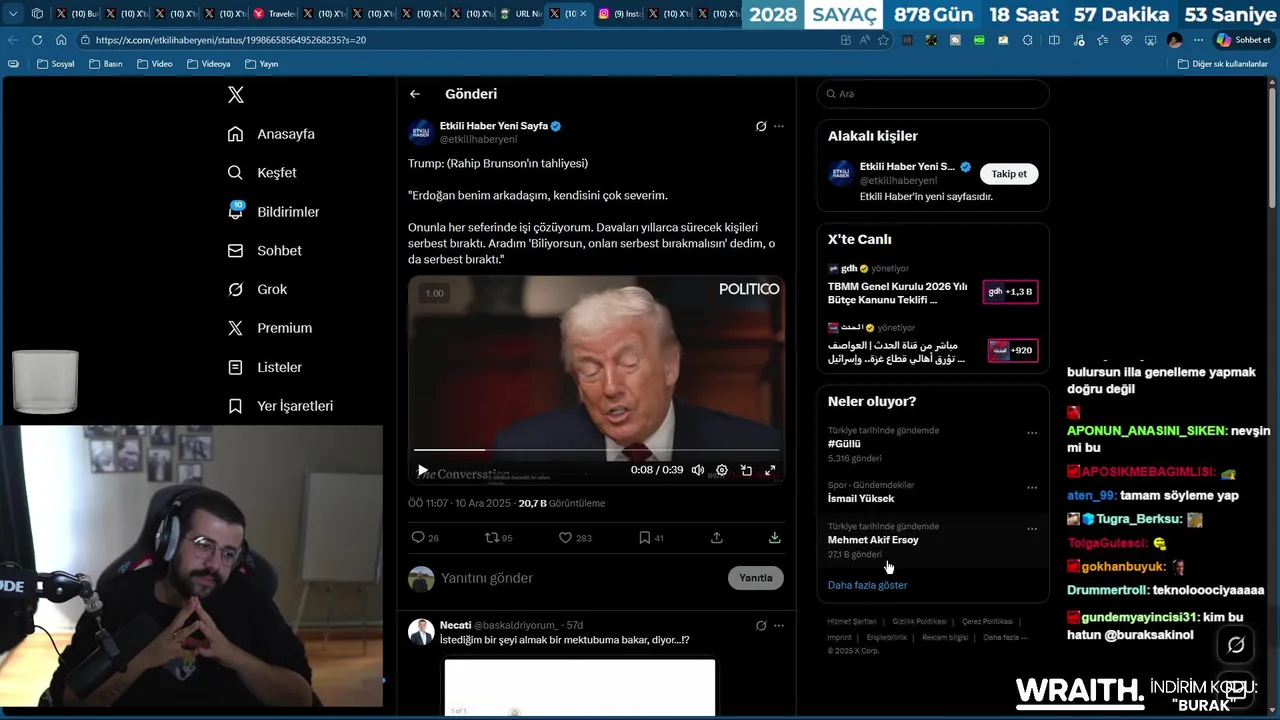Viewport: 1280px width, 720px height.
Task: Reply using comment icon with 26
Action: tap(425, 538)
